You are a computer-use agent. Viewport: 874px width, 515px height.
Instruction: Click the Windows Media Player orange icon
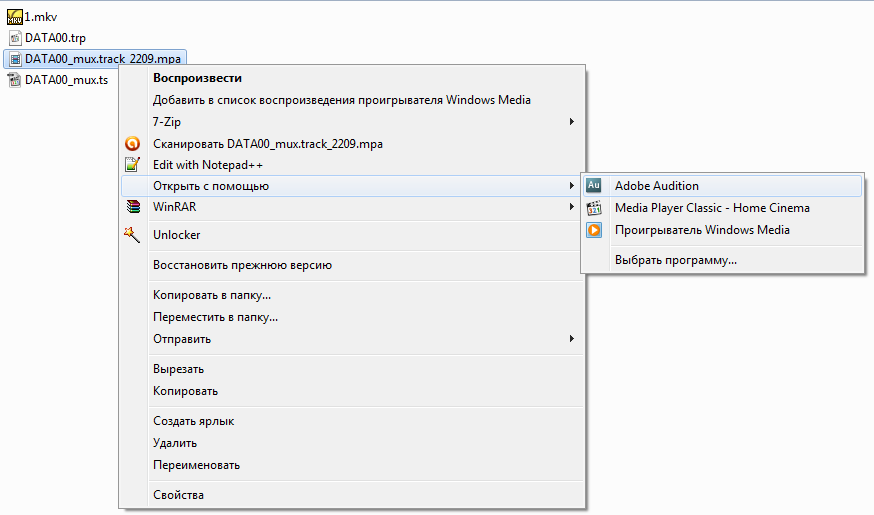point(594,230)
